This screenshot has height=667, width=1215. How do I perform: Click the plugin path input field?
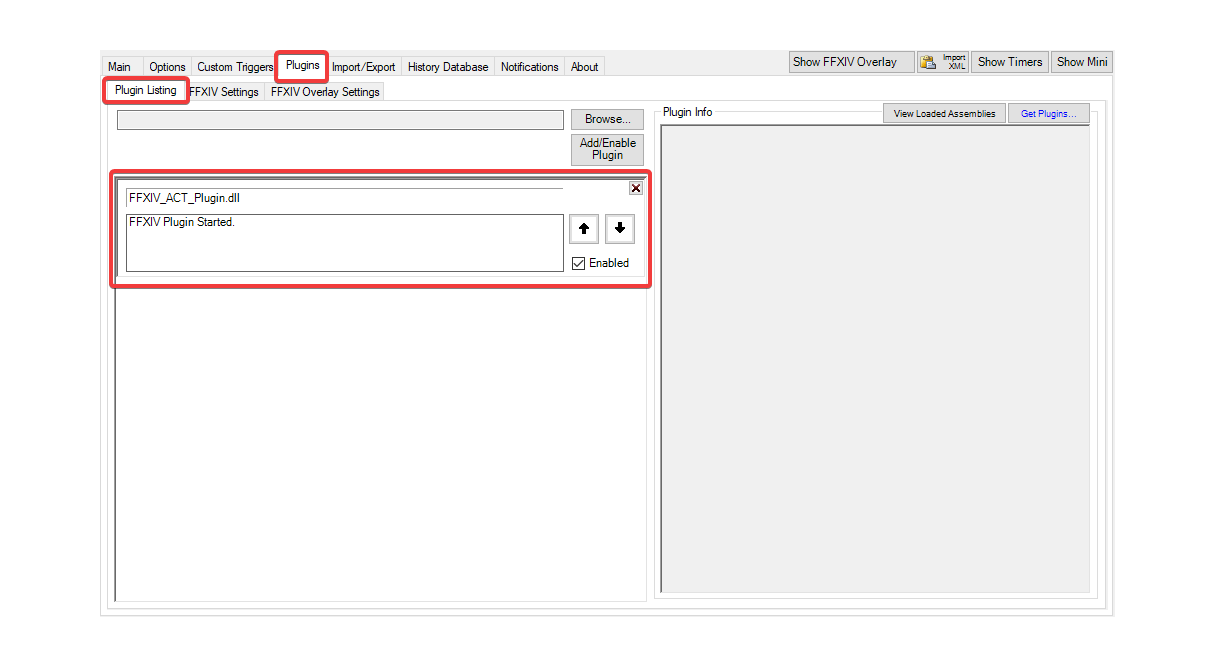(x=340, y=119)
